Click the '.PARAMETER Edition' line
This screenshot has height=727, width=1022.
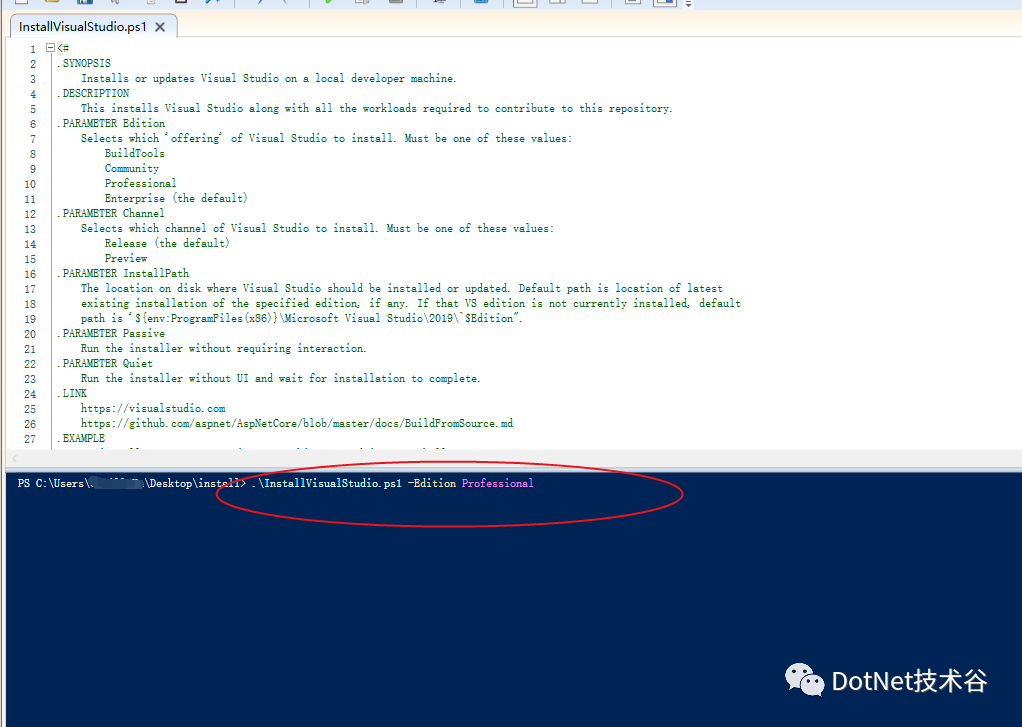(111, 123)
